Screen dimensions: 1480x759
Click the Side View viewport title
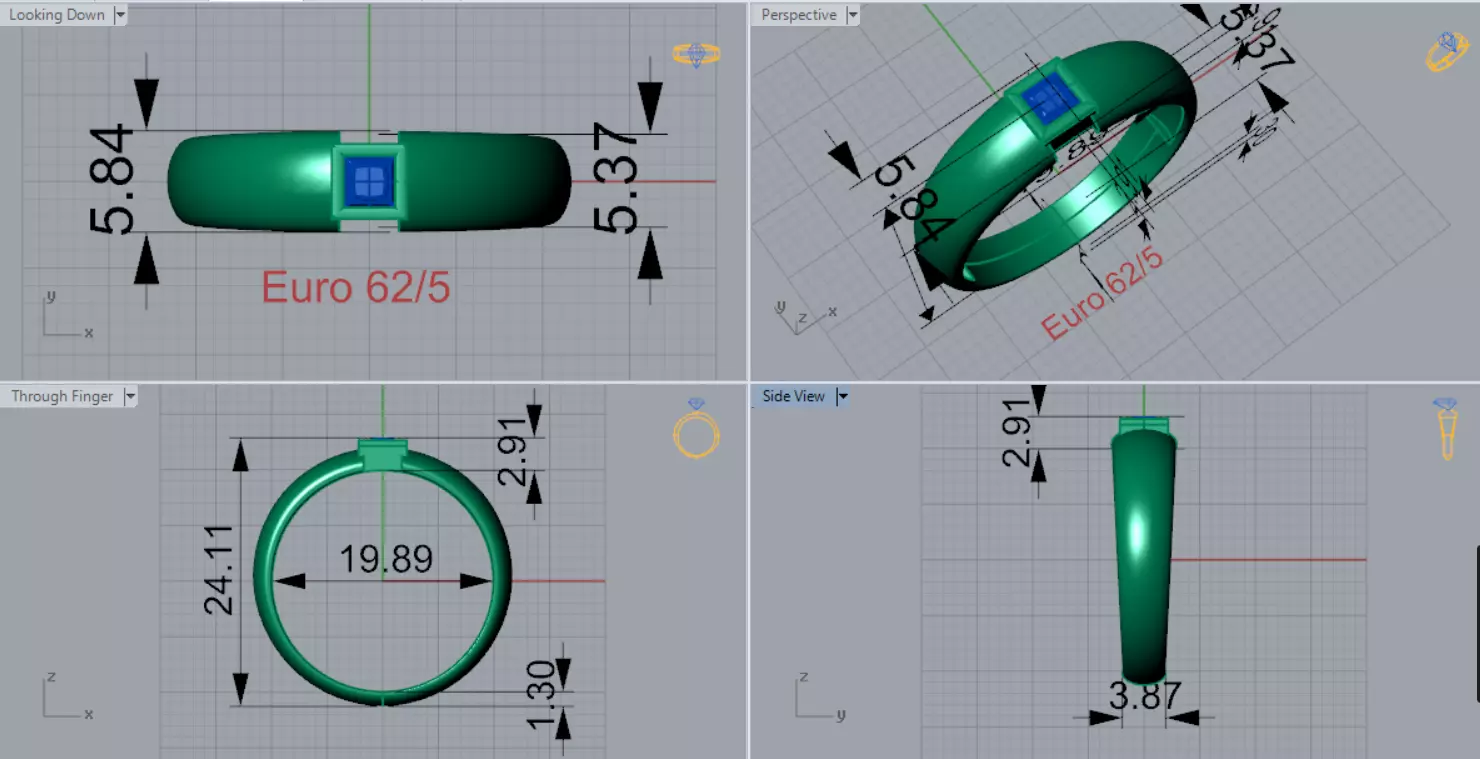pos(794,397)
